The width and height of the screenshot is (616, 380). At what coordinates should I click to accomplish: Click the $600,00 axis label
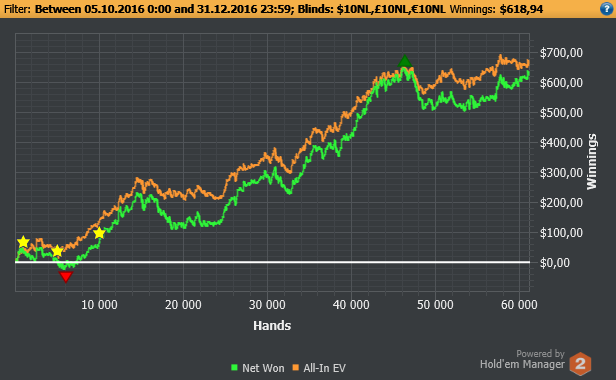561,83
